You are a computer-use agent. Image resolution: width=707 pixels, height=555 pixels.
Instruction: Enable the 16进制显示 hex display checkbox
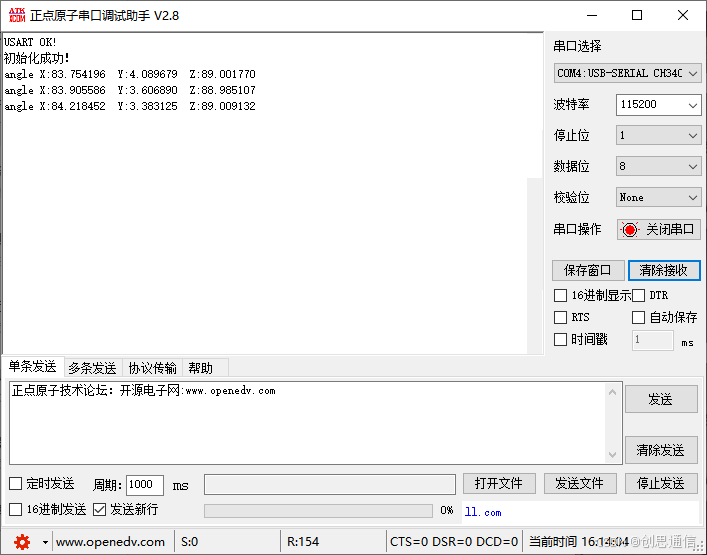560,296
